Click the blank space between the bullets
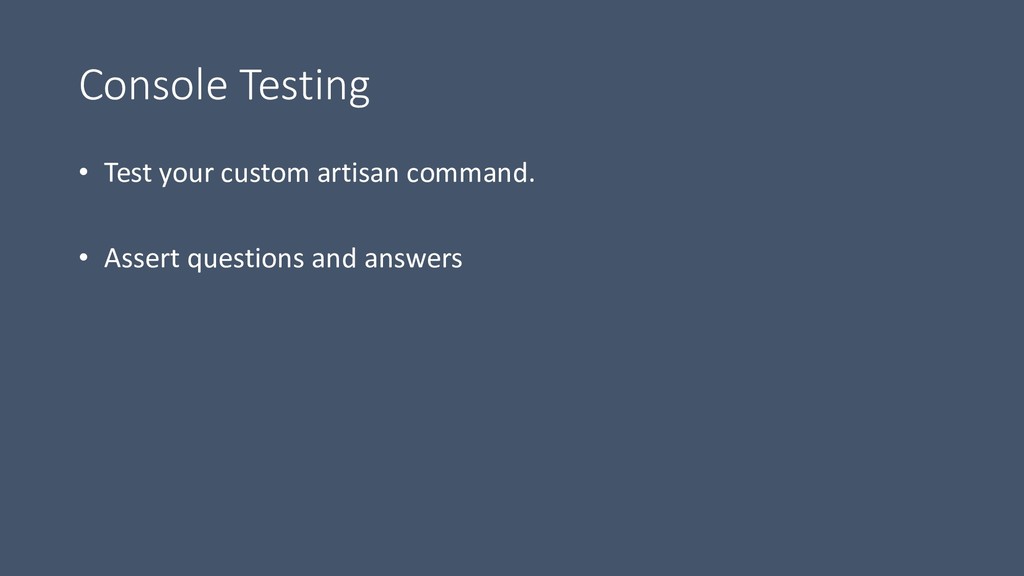Image resolution: width=1024 pixels, height=576 pixels. click(x=300, y=217)
